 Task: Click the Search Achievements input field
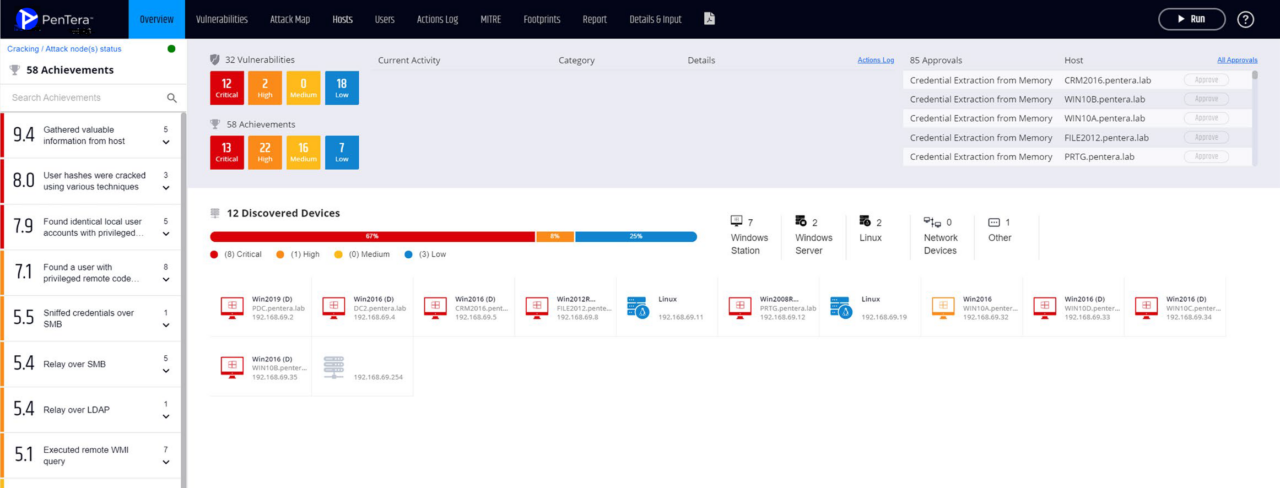point(85,98)
